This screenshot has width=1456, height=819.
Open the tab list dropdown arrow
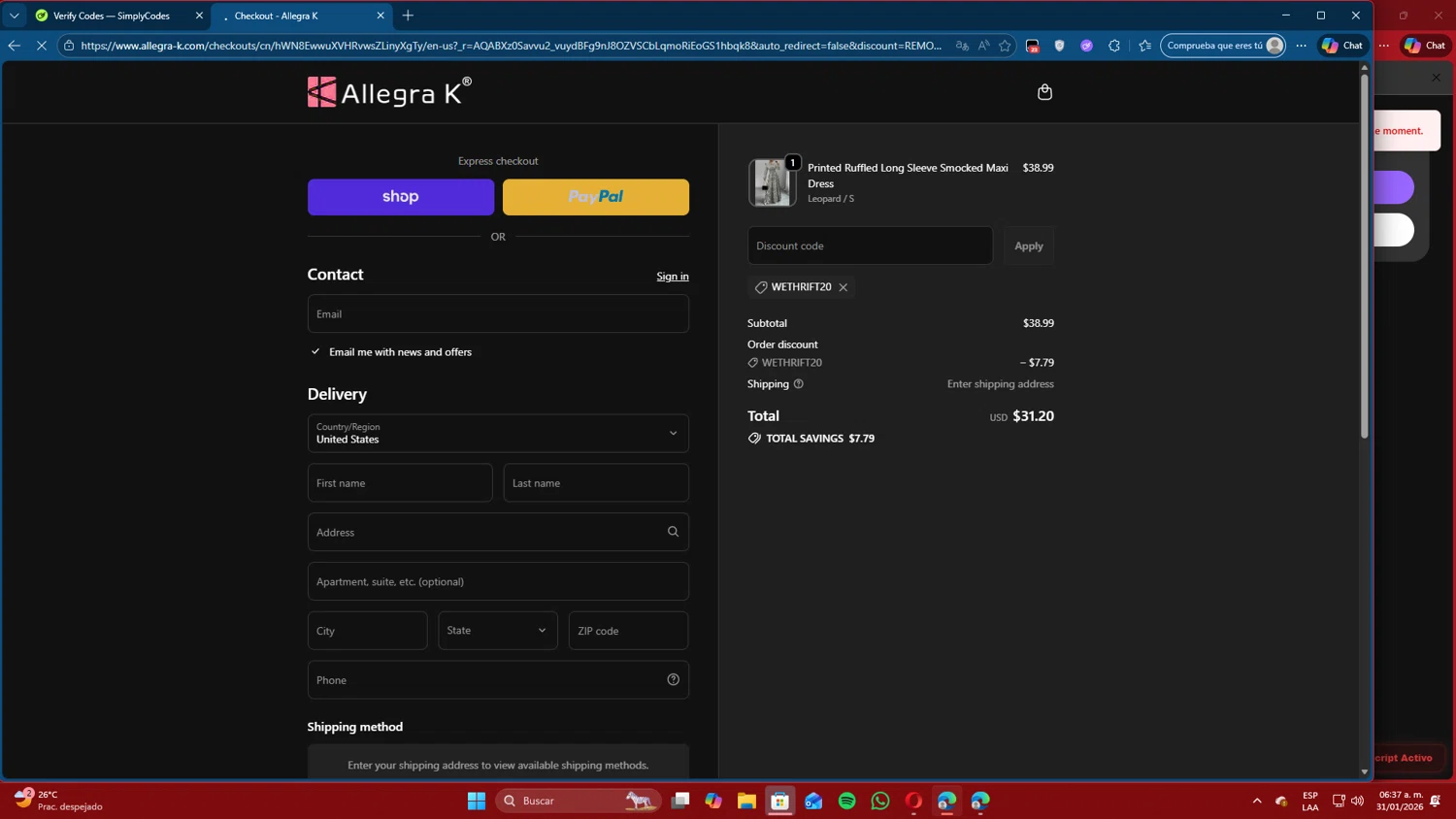click(x=15, y=16)
